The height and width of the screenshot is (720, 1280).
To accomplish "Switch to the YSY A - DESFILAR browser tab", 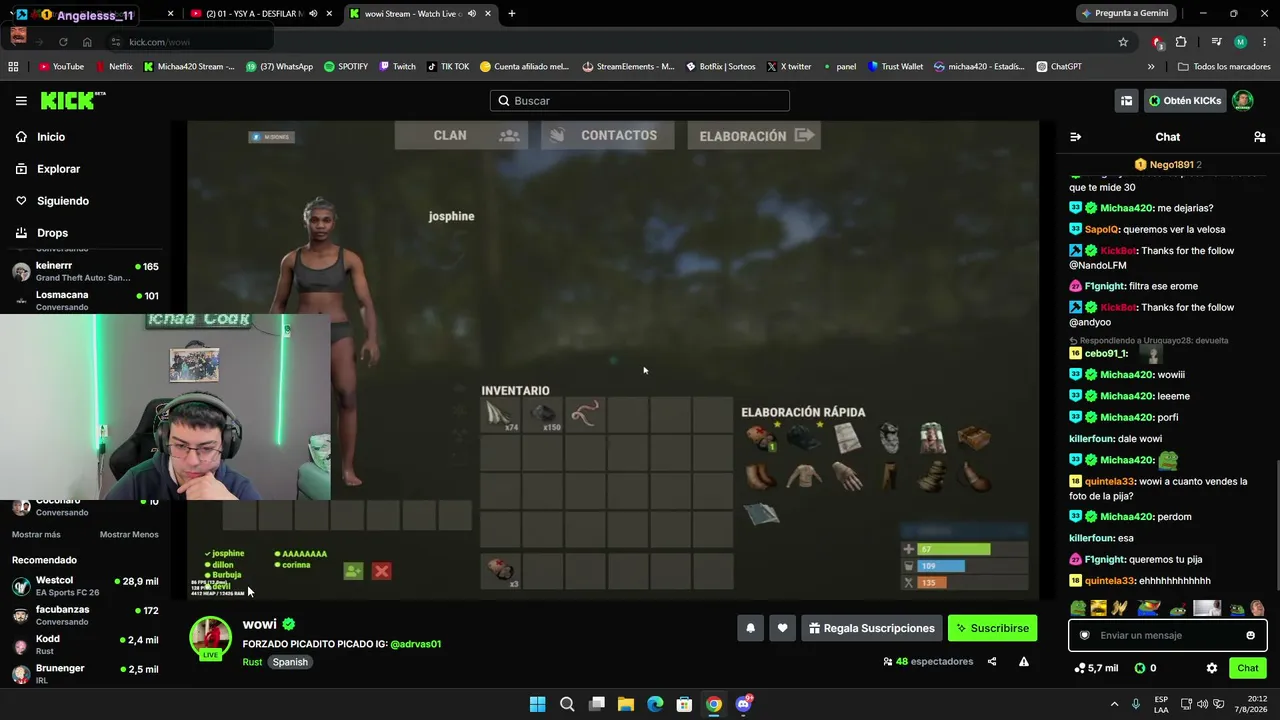I will [x=260, y=14].
